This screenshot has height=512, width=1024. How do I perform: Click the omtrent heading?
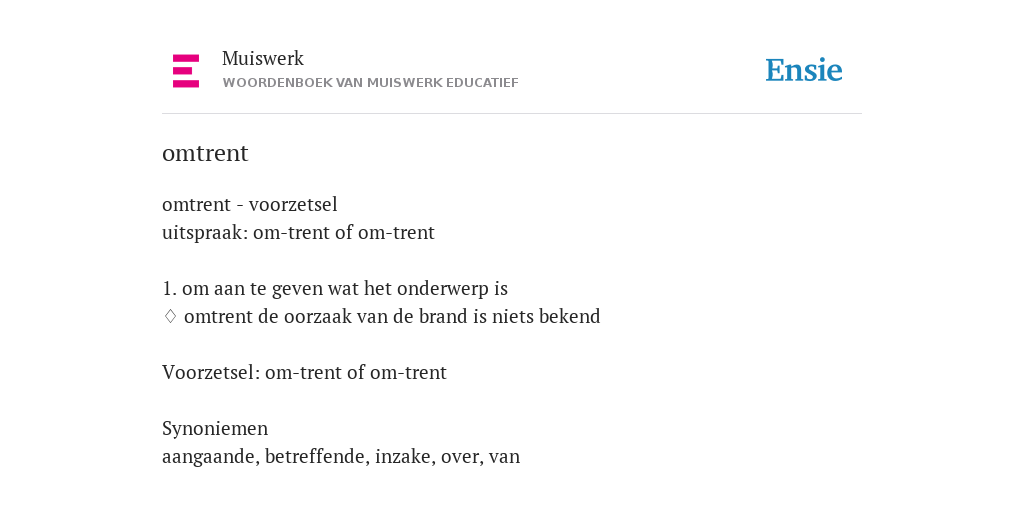[205, 153]
